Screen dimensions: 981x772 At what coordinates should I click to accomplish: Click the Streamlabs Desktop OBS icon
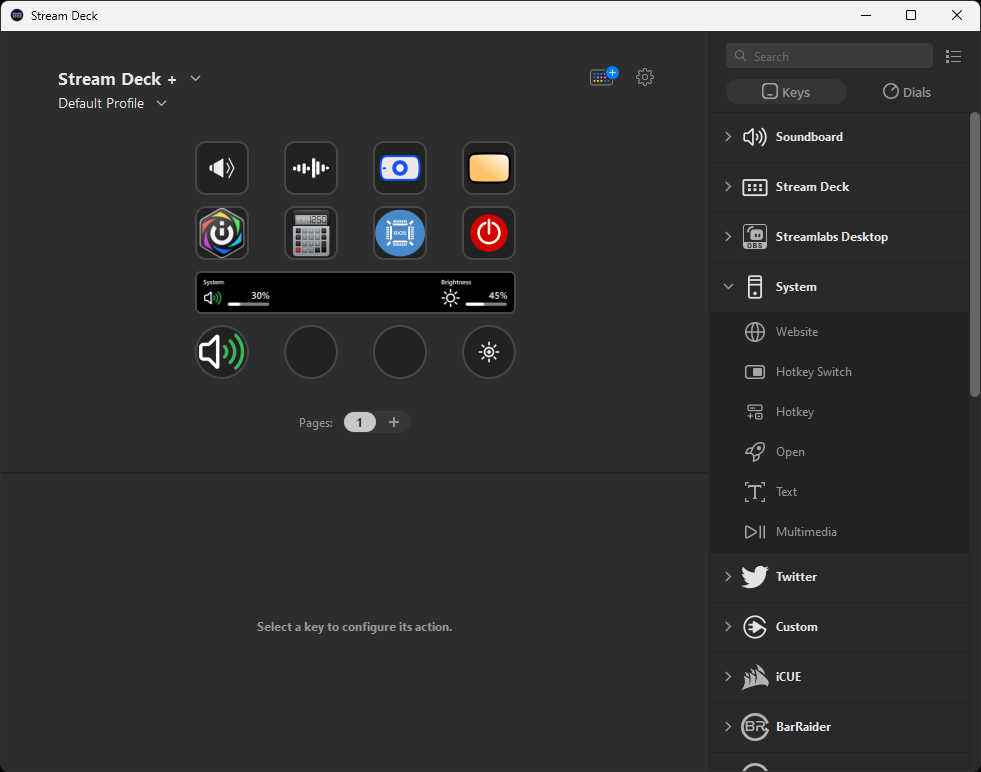coord(755,236)
